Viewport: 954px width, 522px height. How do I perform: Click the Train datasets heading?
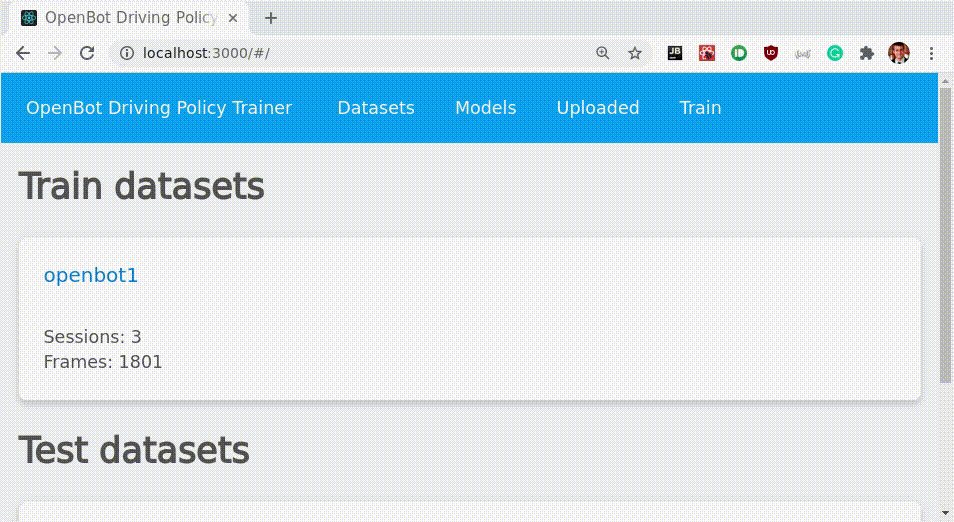pyautogui.click(x=141, y=186)
